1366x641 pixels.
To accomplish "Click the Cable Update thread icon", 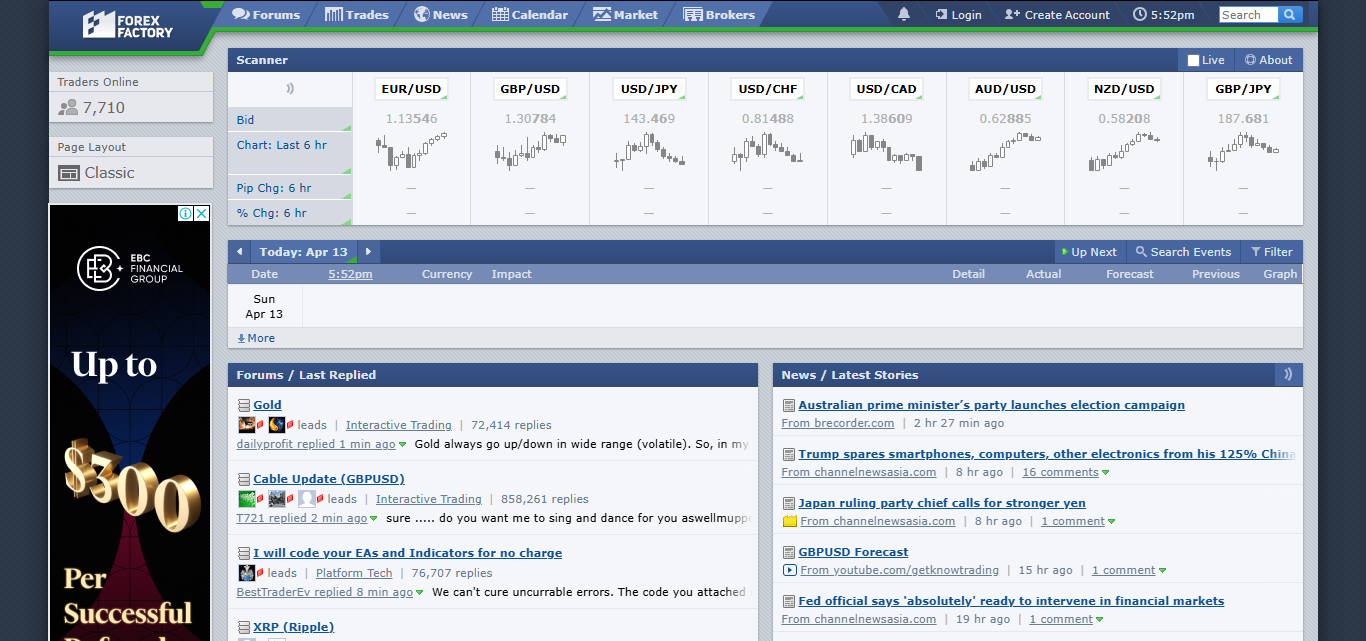I will pos(243,479).
